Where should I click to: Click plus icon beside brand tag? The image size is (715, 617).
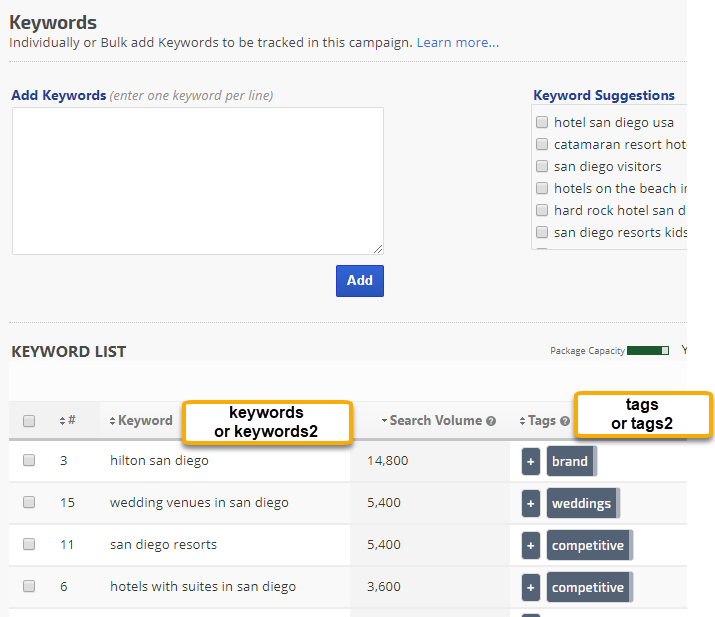(x=530, y=462)
